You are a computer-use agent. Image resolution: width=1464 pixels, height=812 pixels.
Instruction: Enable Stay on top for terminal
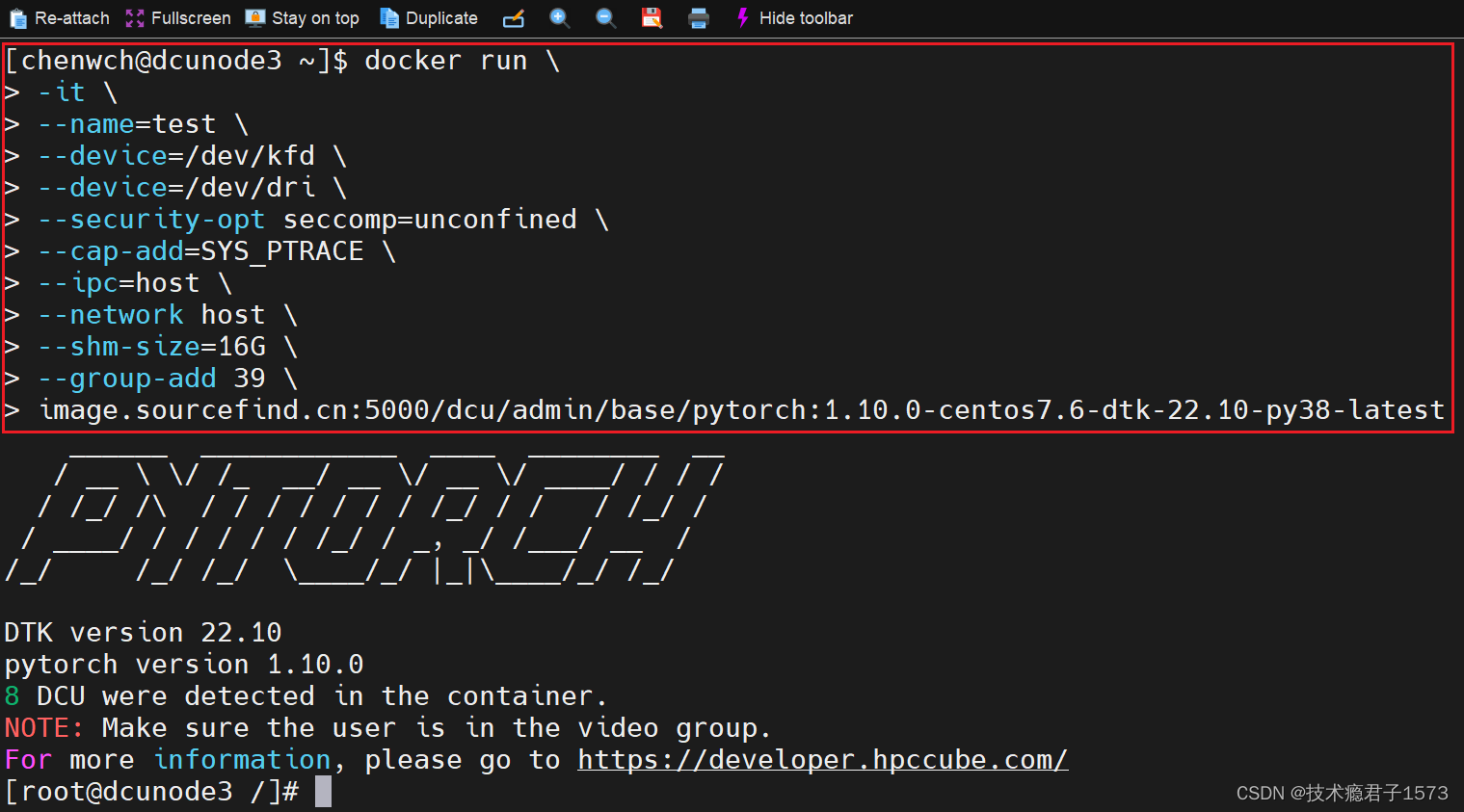pos(303,18)
